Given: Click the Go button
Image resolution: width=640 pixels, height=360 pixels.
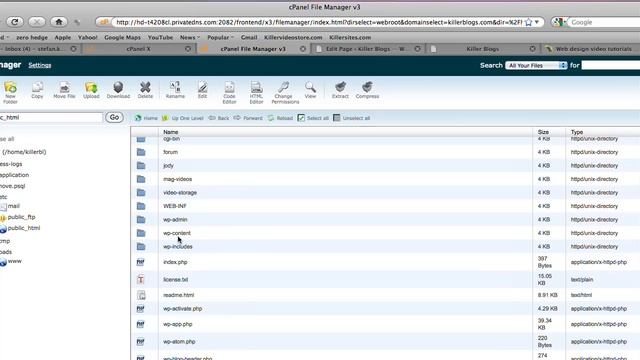Looking at the screenshot, I should pyautogui.click(x=114, y=118).
